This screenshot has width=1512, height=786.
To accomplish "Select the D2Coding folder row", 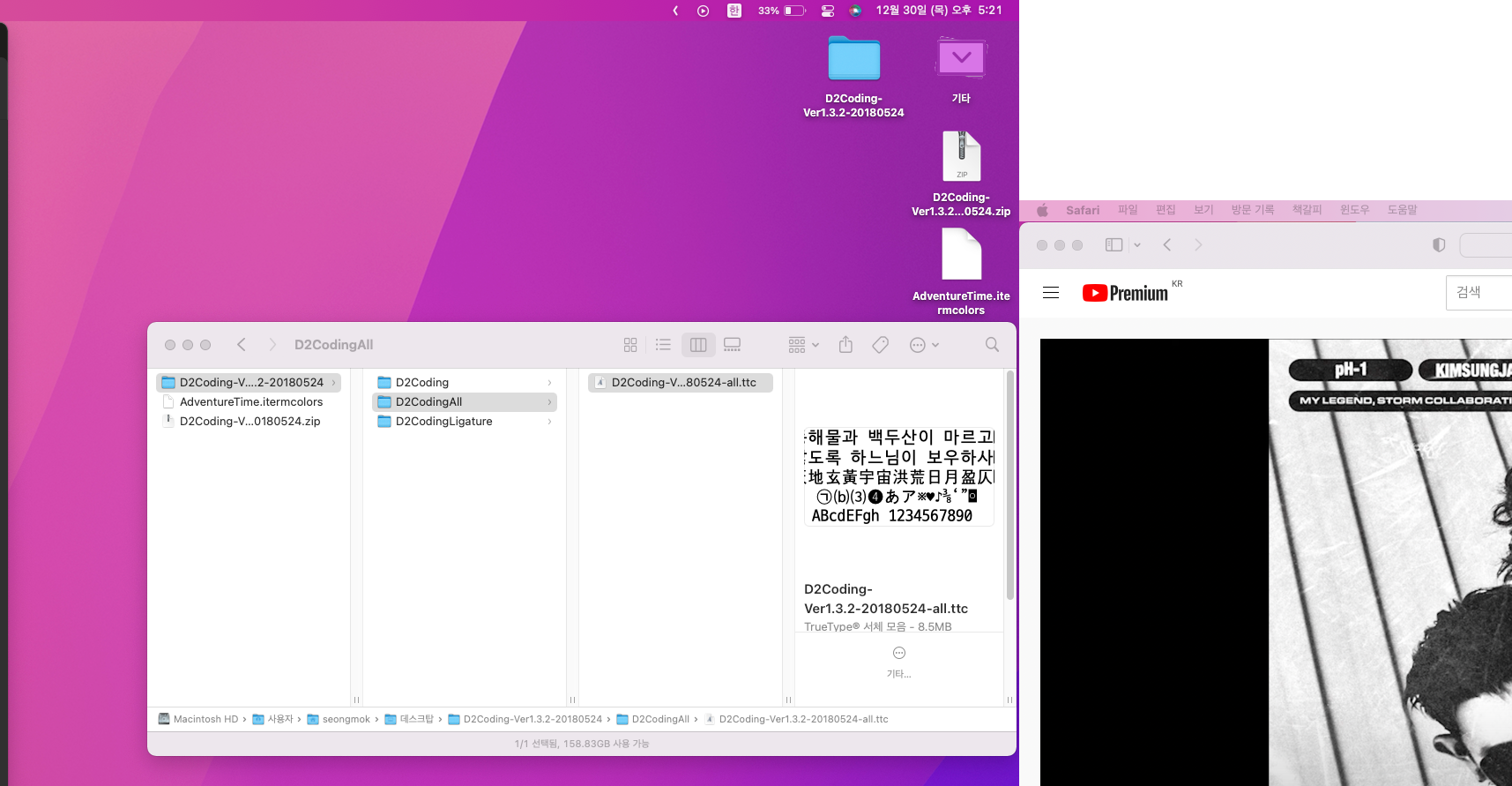I will 465,383.
